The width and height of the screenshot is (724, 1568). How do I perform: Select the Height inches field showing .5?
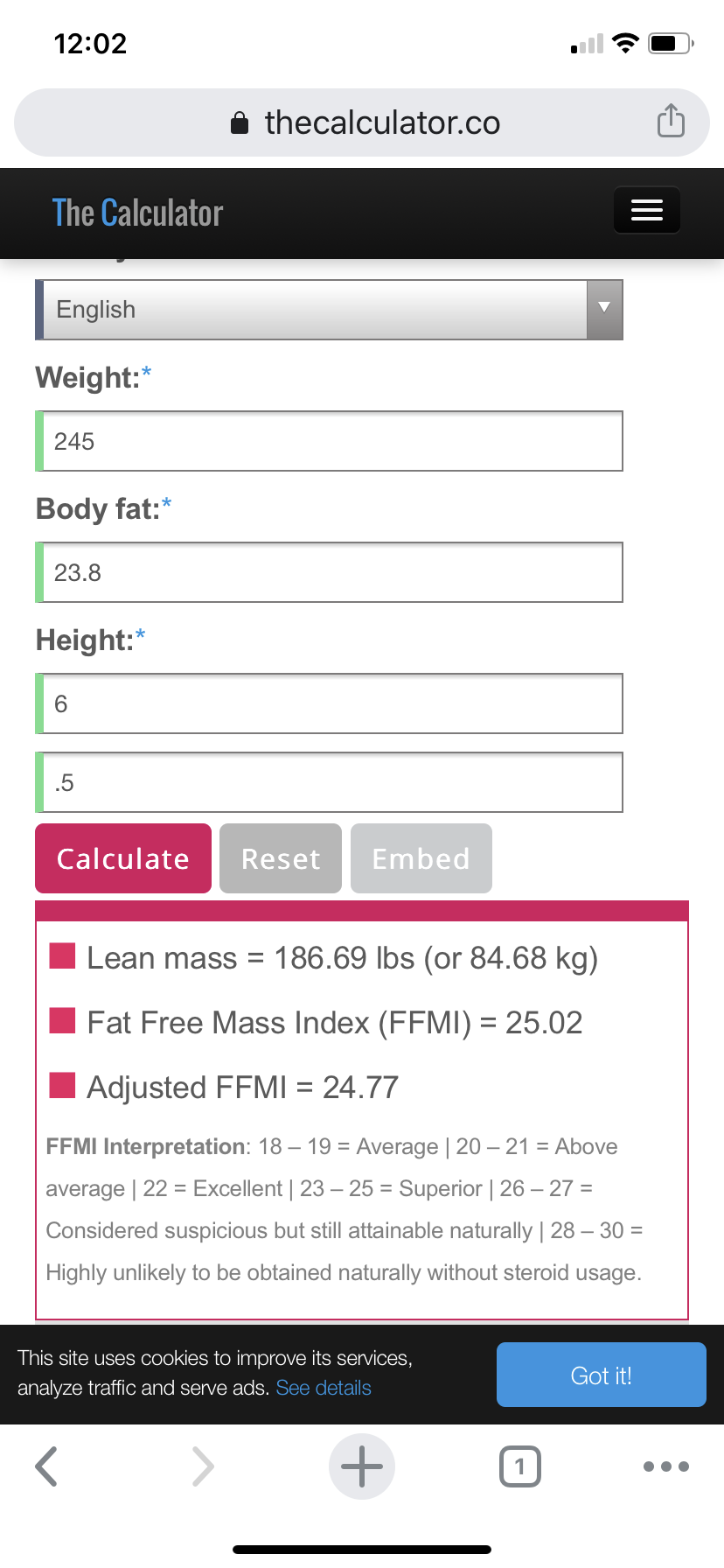331,782
